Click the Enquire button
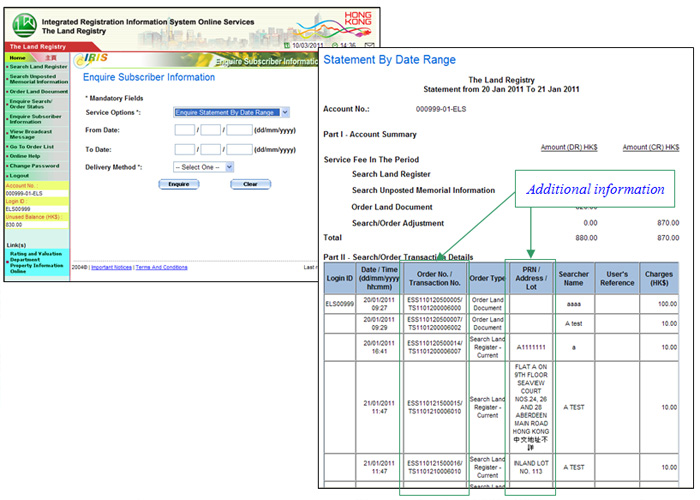 [x=179, y=184]
